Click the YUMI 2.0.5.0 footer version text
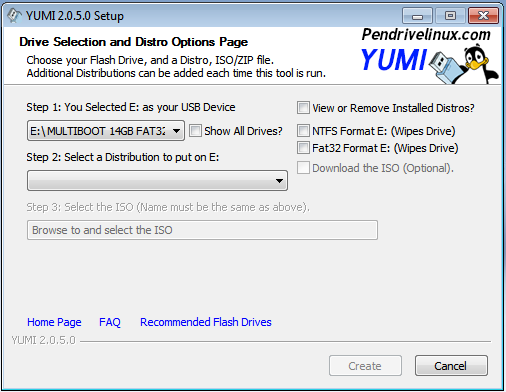Viewport: 506px width, 392px height. pos(44,340)
